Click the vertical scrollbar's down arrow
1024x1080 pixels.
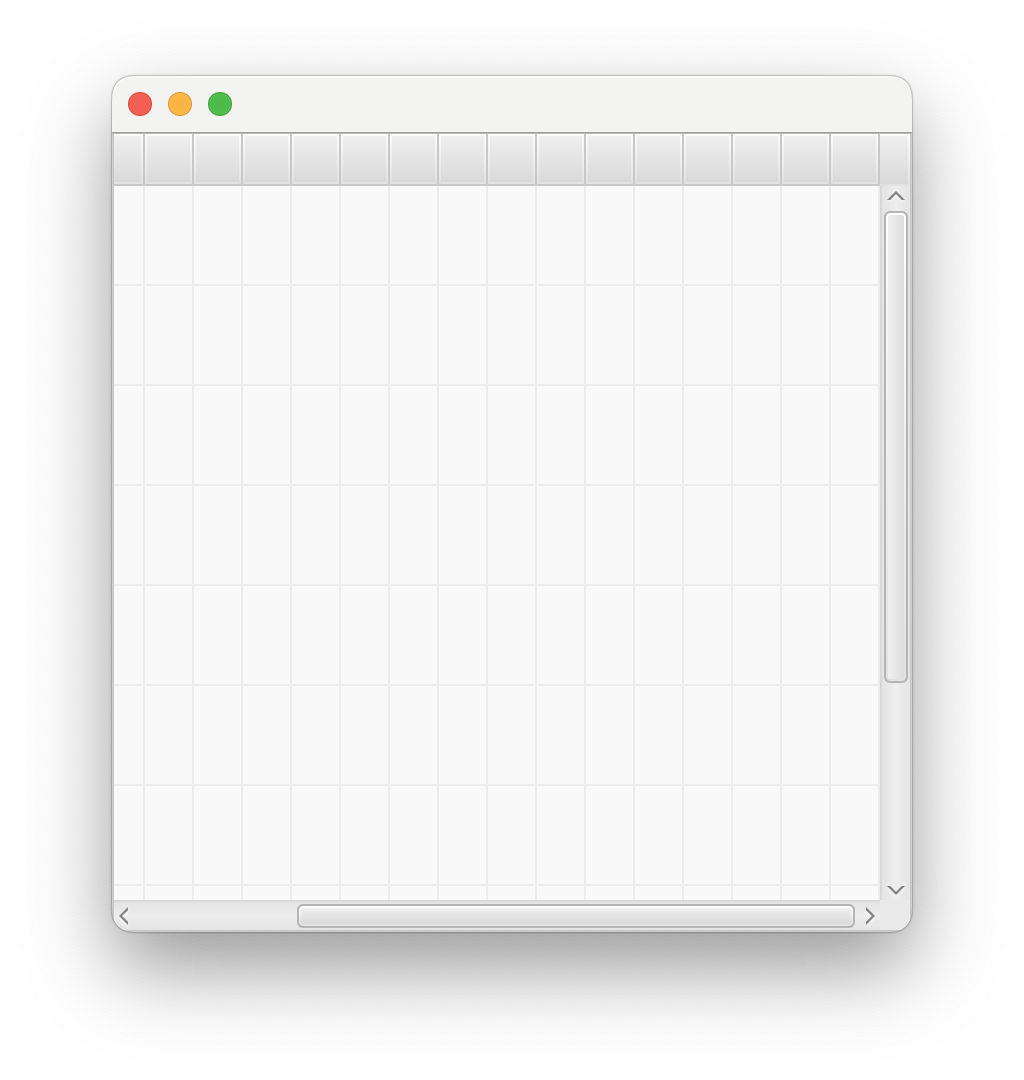[895, 890]
